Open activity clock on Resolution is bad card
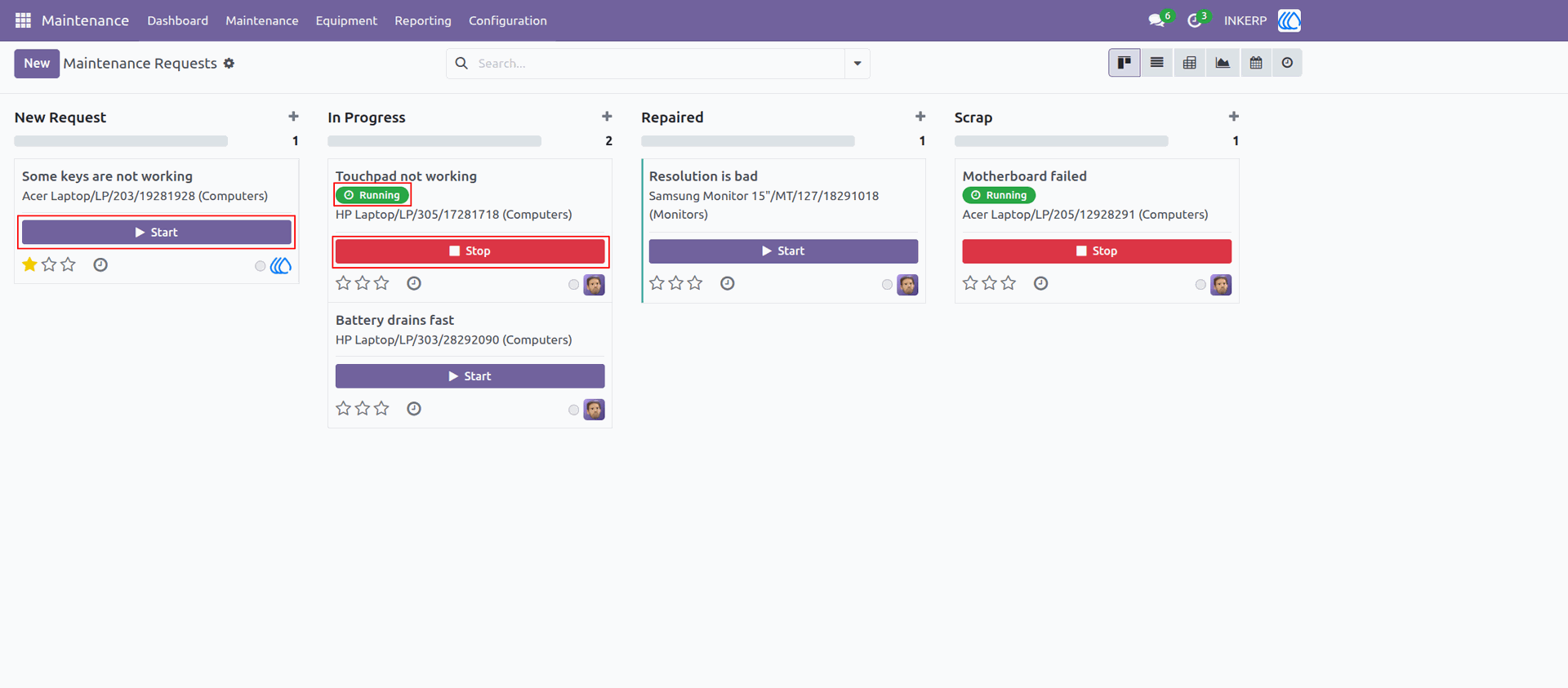The image size is (1568, 688). (728, 283)
